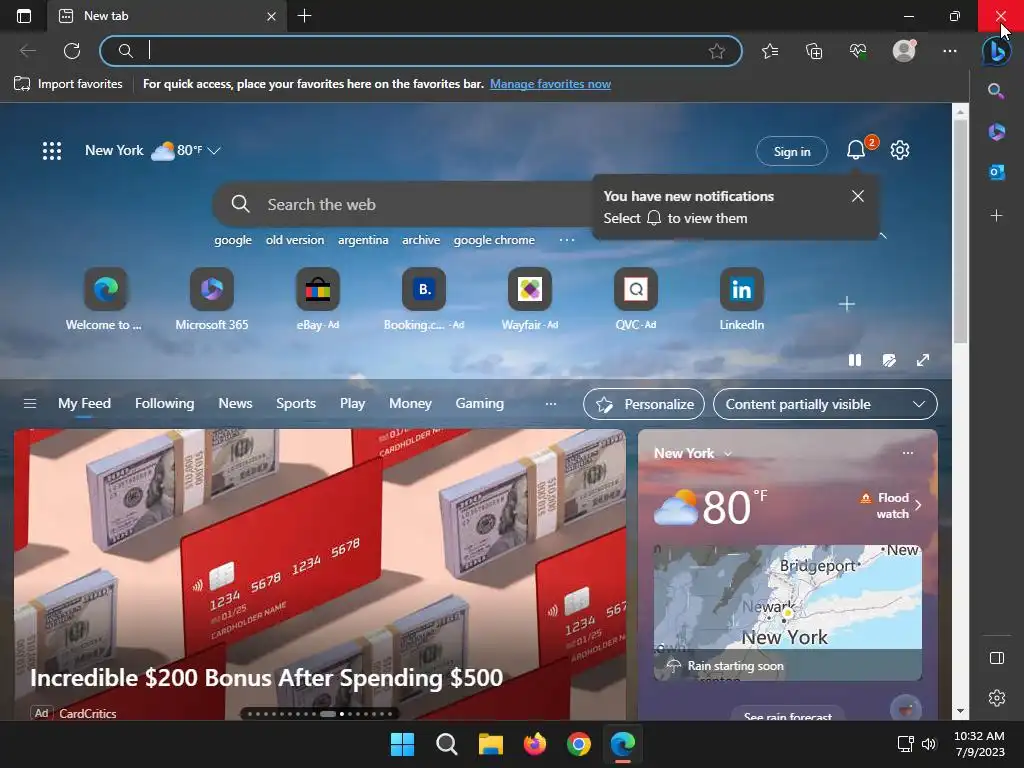Viewport: 1024px width, 768px height.
Task: Expand the New York weather dropdown
Action: click(214, 151)
